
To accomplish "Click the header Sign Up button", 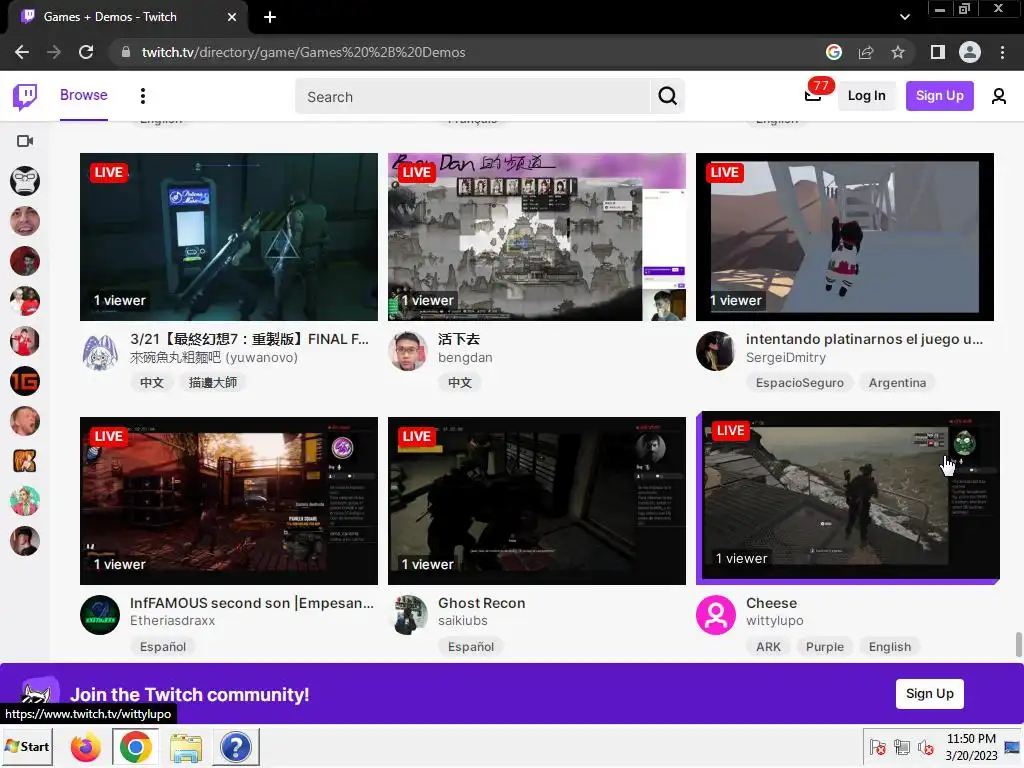I will click(939, 96).
